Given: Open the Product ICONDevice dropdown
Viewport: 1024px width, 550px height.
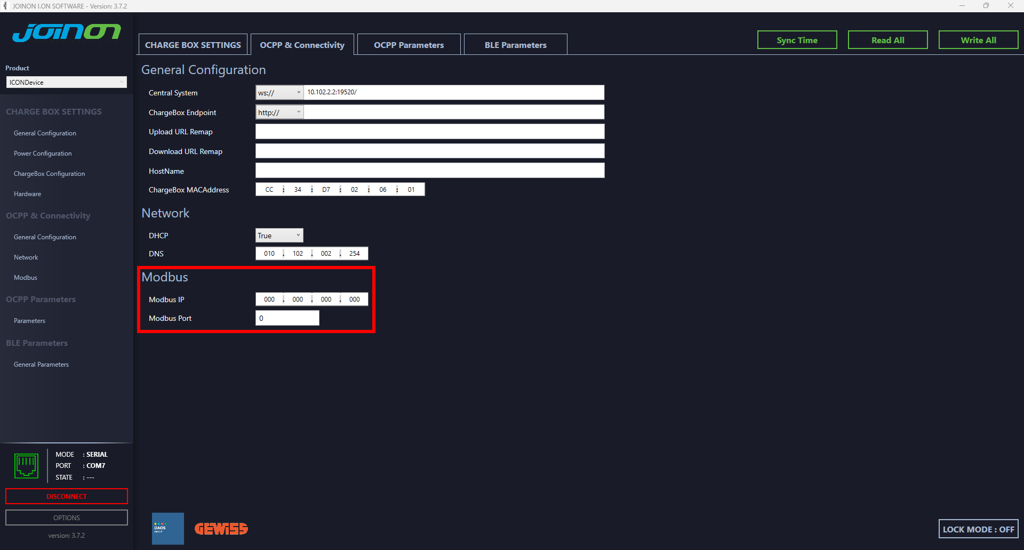Looking at the screenshot, I should [66, 82].
